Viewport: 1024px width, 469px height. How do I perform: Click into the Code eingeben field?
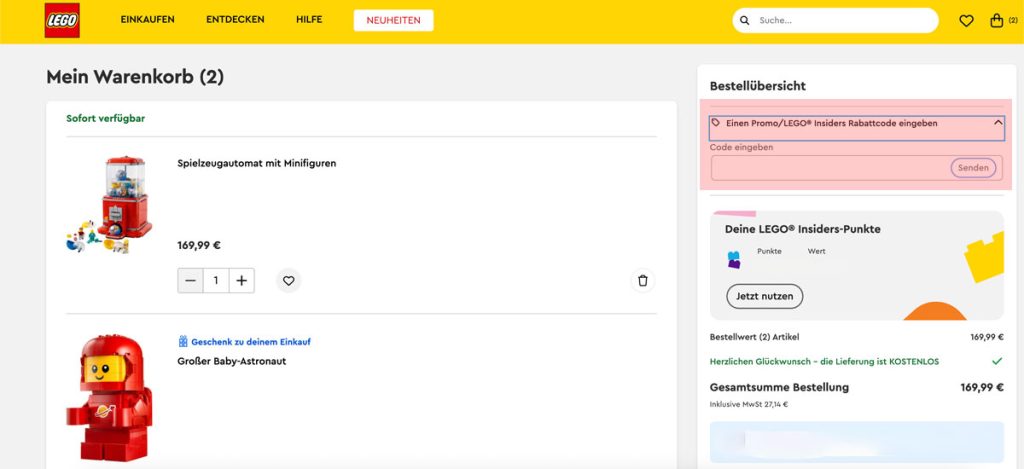[x=828, y=168]
